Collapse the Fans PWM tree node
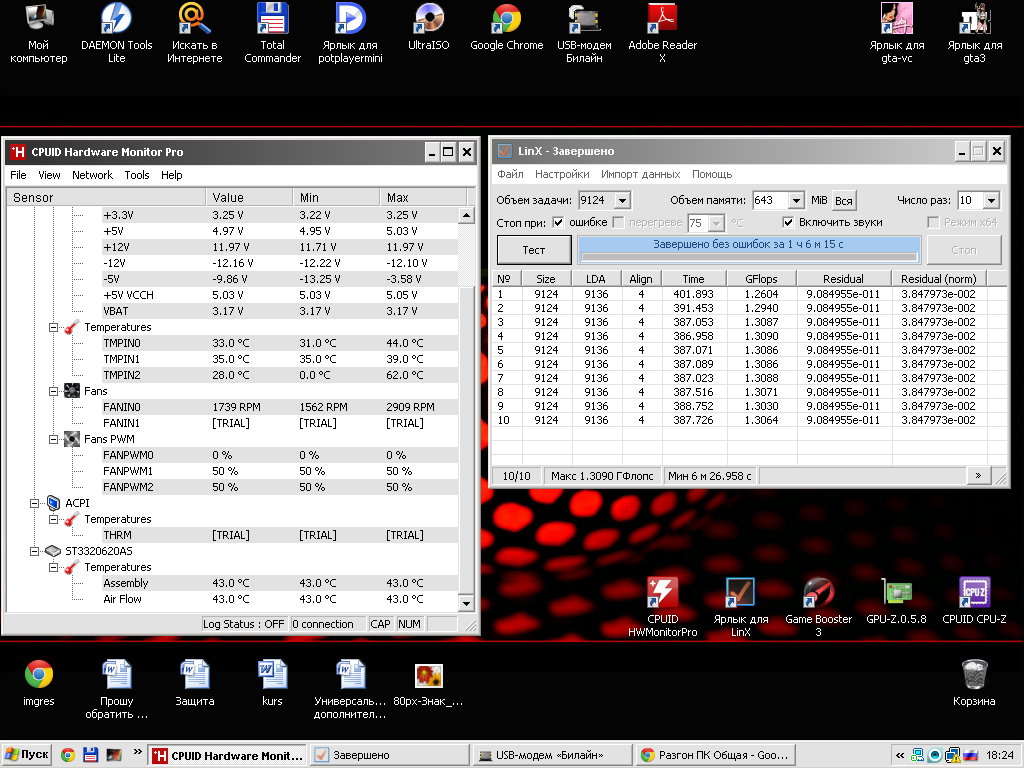Viewport: 1024px width, 768px height. 54,439
